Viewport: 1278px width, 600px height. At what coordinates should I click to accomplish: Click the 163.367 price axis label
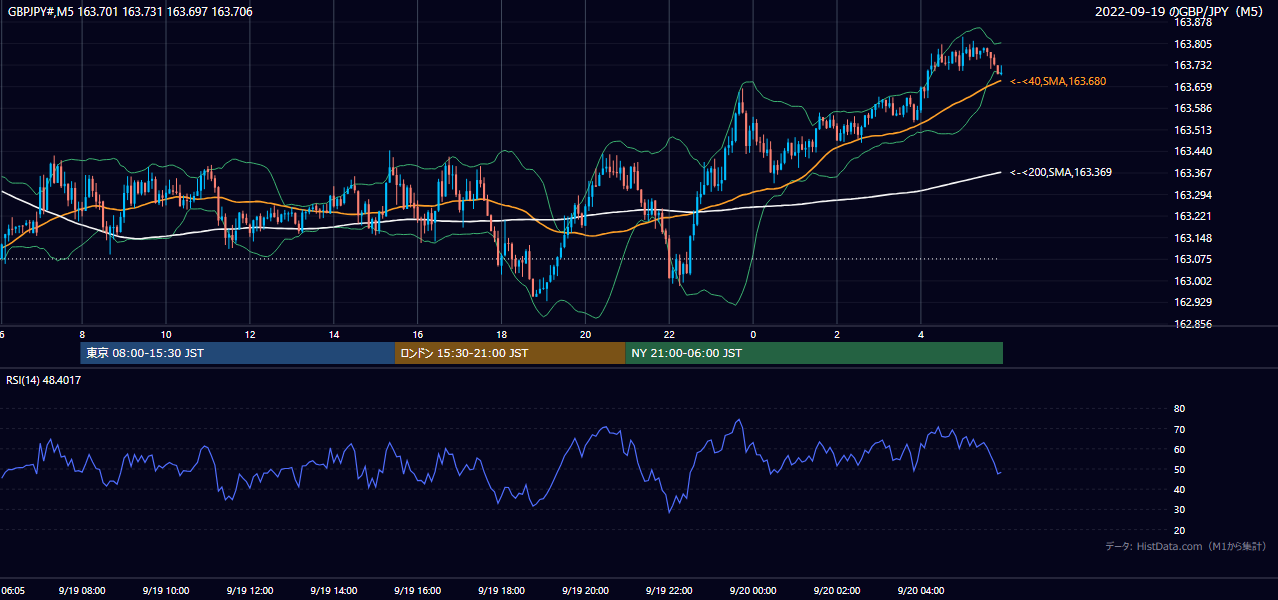pyautogui.click(x=1192, y=173)
